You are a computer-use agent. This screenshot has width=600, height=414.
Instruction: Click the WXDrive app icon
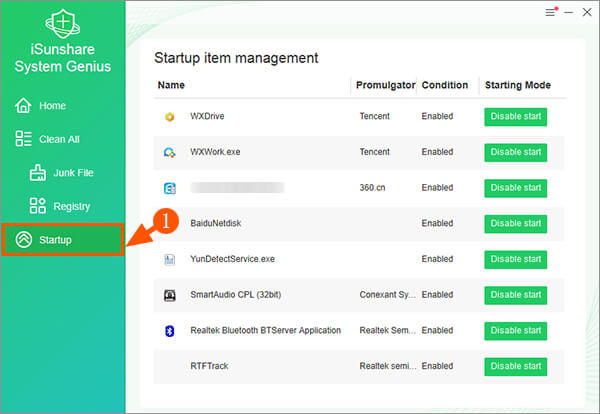169,117
